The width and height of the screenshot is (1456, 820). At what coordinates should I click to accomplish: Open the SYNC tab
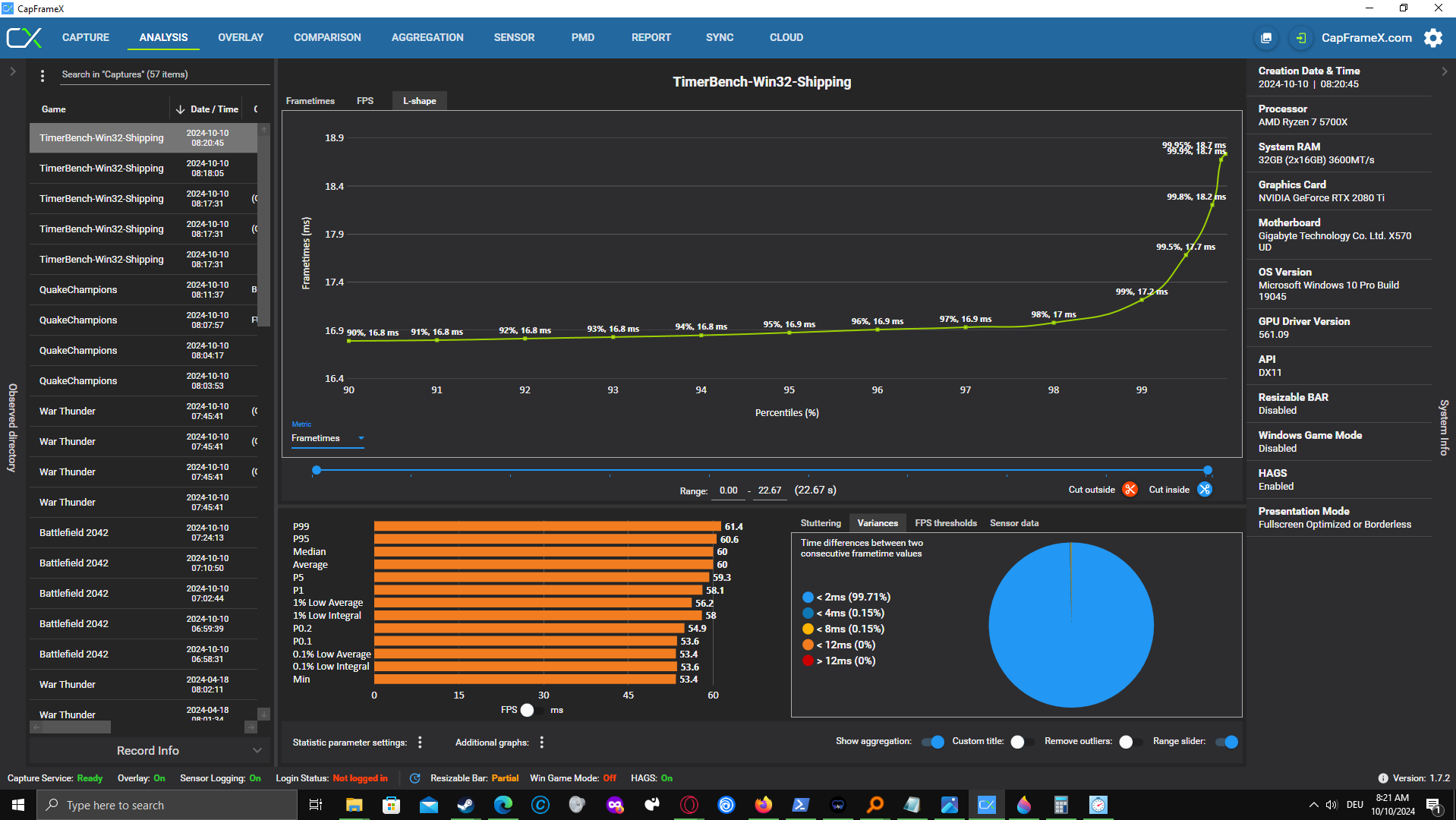click(x=720, y=37)
